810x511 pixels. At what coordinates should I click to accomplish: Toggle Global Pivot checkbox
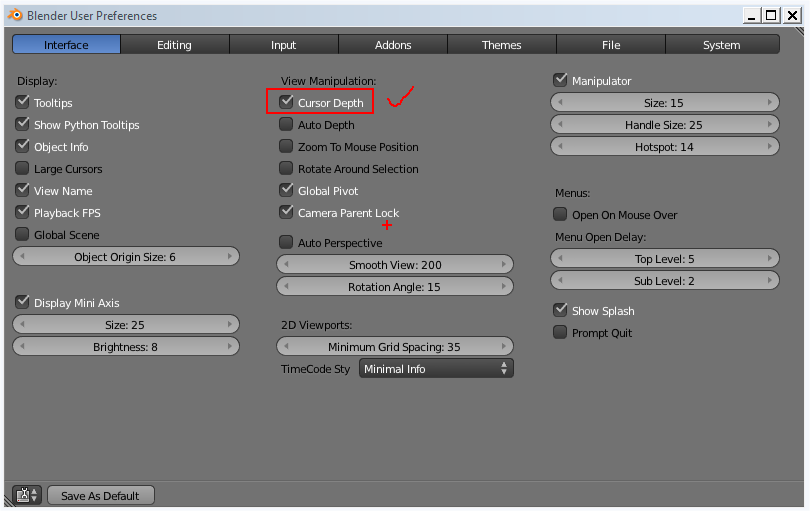coord(286,190)
